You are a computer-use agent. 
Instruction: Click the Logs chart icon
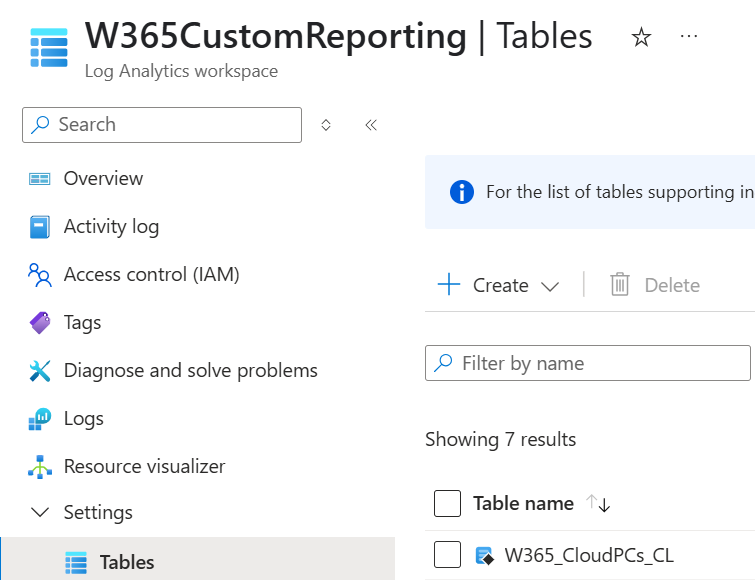point(39,419)
